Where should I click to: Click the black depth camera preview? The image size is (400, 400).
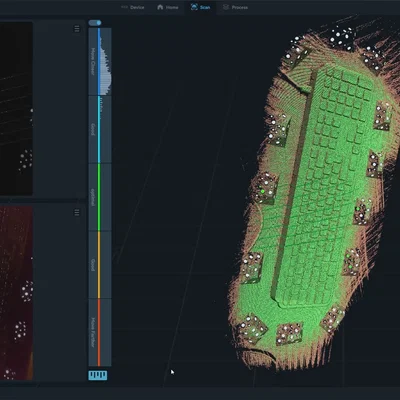[x=16, y=109]
